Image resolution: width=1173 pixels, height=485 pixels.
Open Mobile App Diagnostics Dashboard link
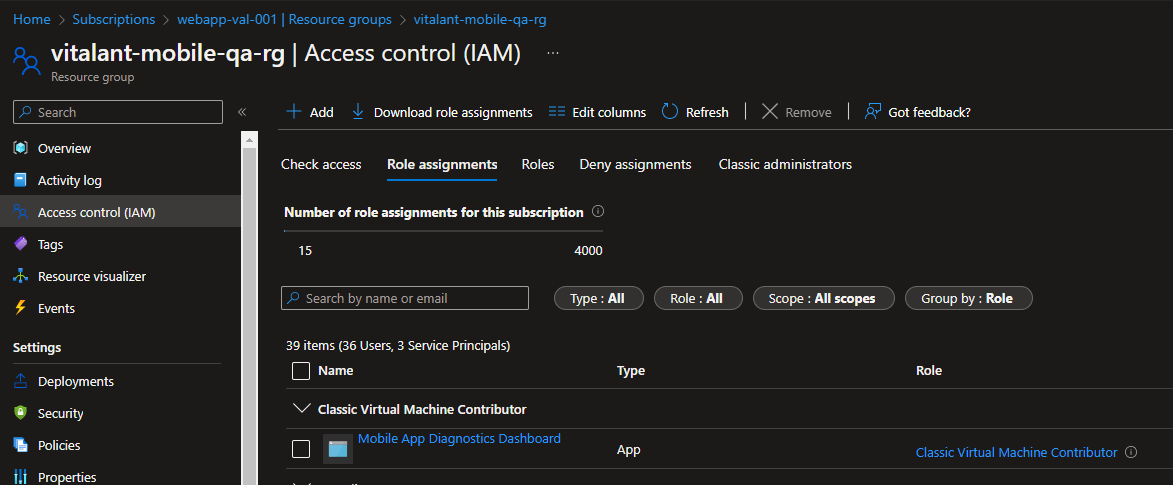[x=459, y=439]
